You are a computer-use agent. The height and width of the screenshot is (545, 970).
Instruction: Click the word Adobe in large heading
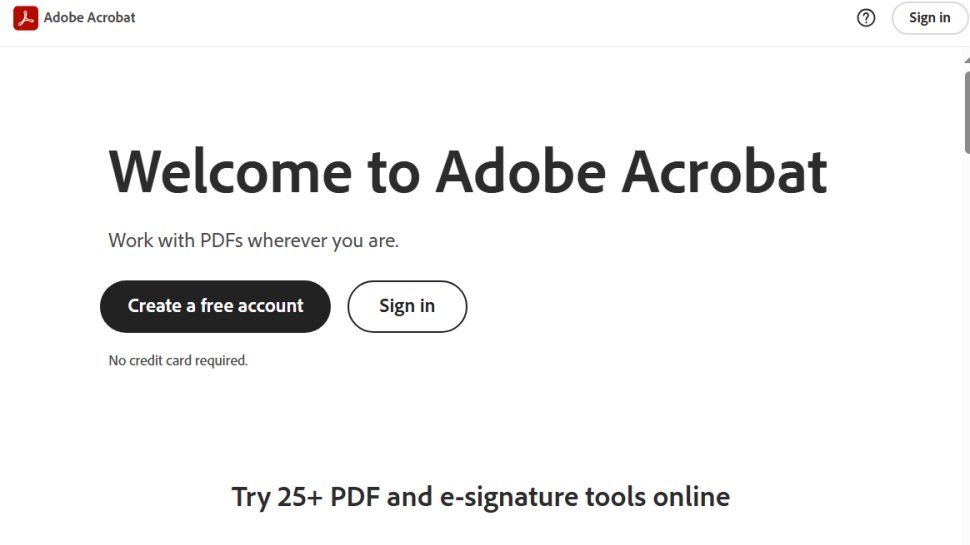(520, 171)
